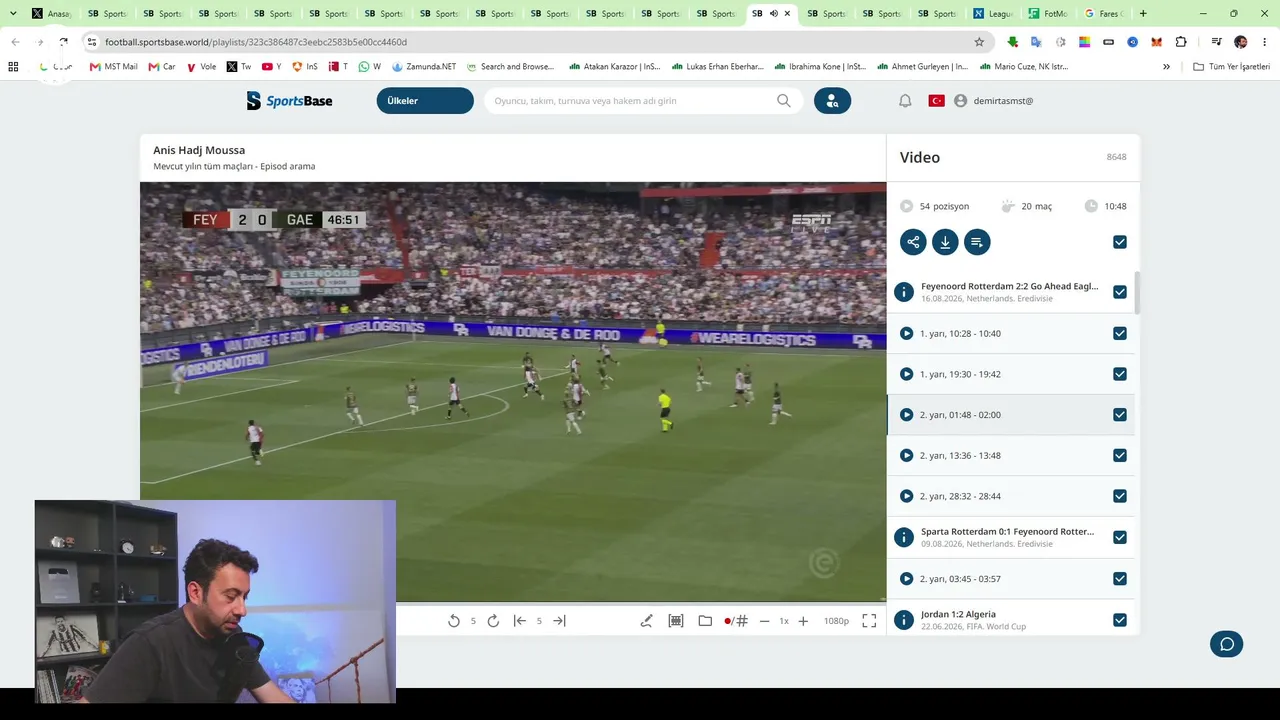Viewport: 1280px width, 720px height.
Task: Uncheck the 2. yarı 13:36 - 13:48 clip
Action: click(x=1120, y=455)
